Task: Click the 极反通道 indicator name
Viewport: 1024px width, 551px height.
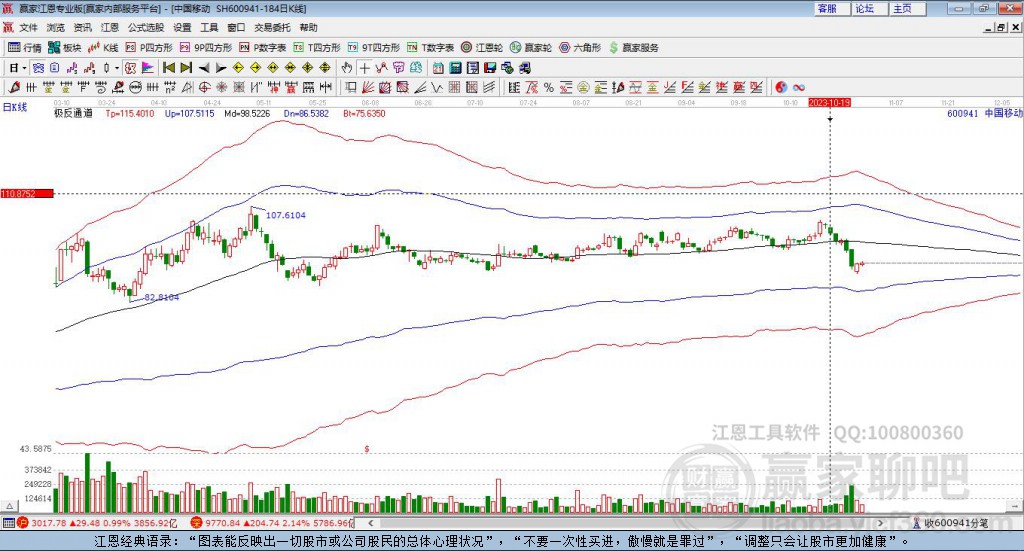Action: (73, 113)
